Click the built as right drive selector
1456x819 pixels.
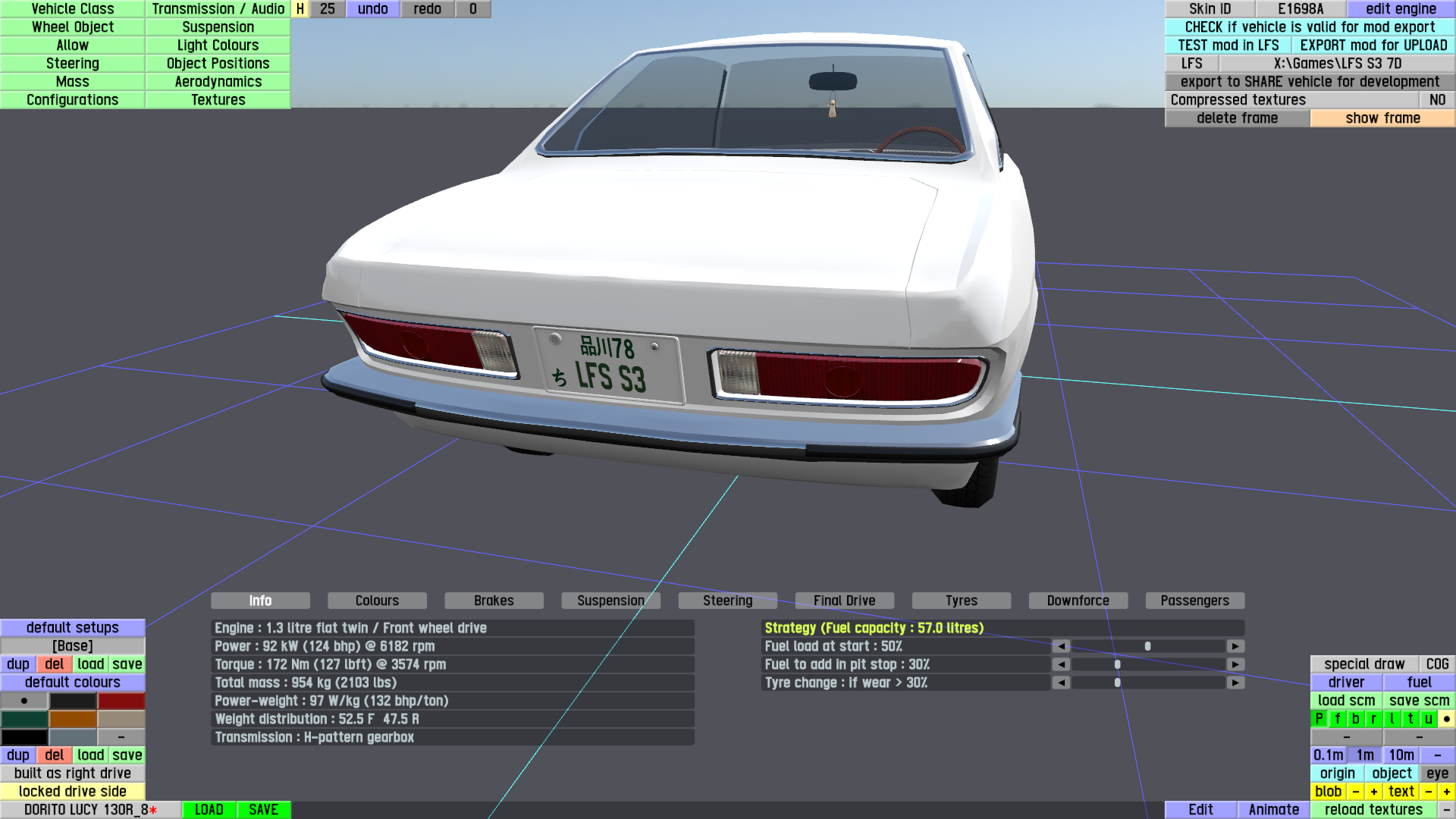(73, 773)
